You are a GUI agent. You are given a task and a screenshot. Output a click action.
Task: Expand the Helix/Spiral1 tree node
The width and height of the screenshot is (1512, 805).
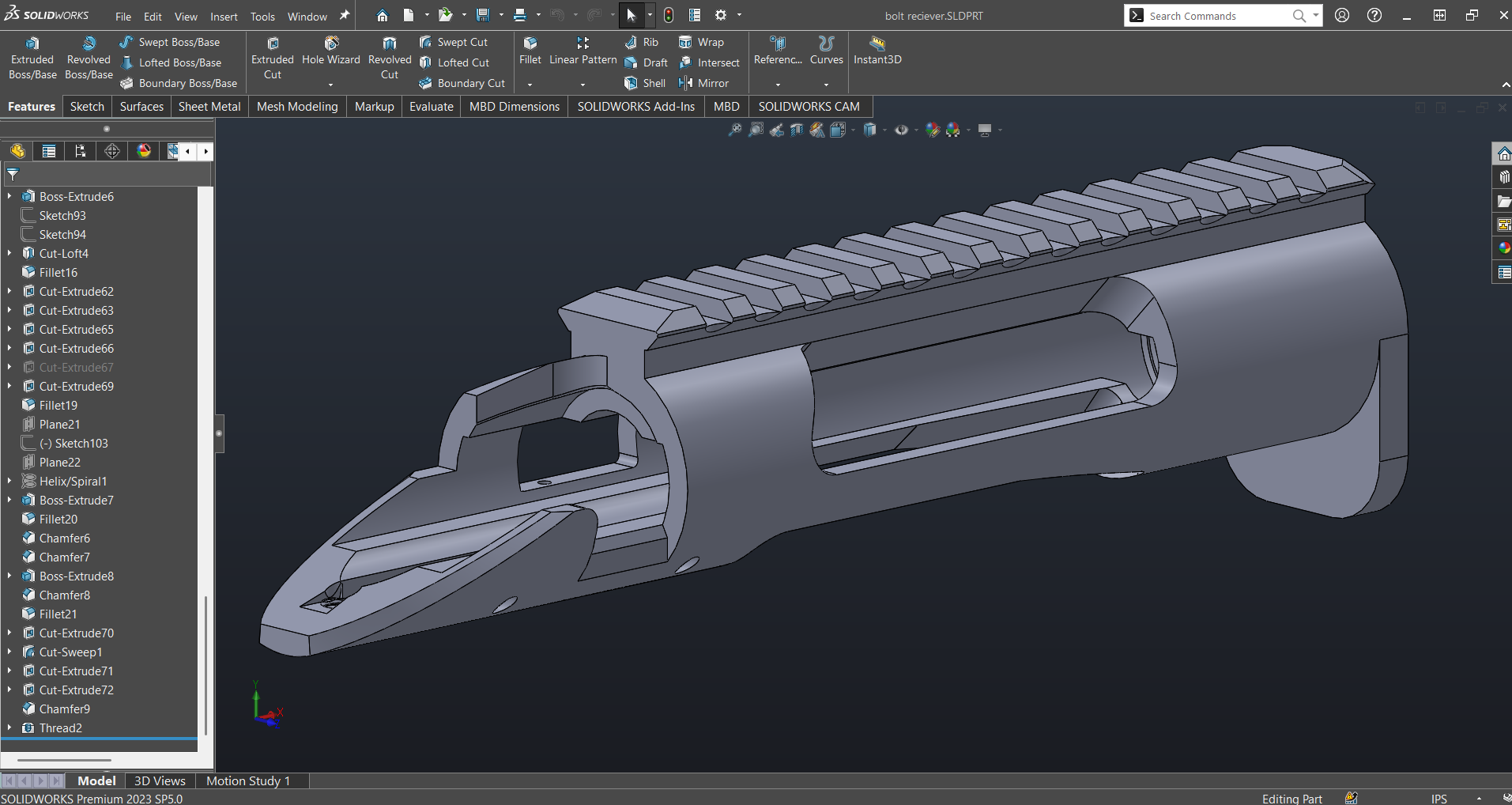(x=9, y=482)
